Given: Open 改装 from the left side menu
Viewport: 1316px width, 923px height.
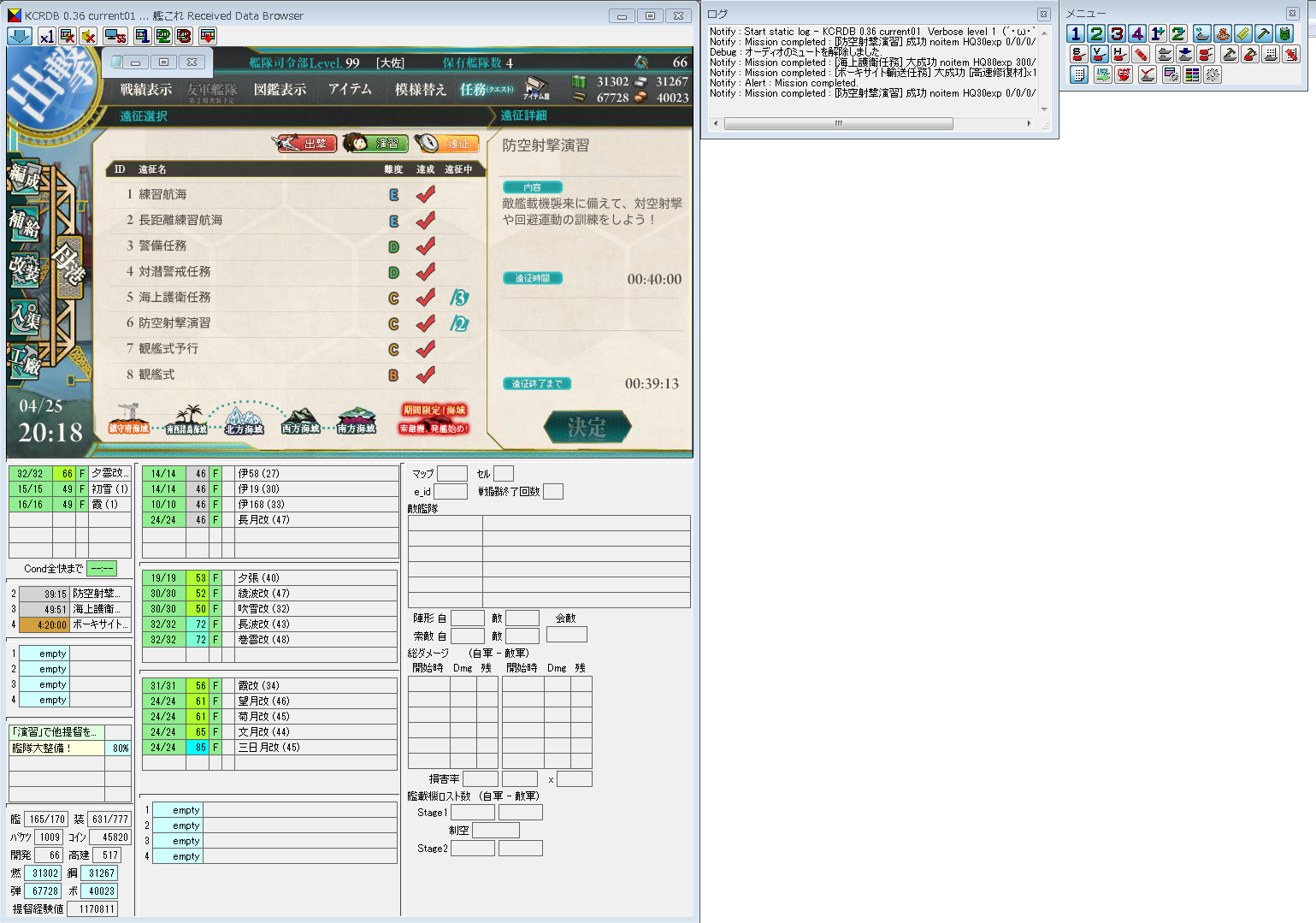Looking at the screenshot, I should click(25, 269).
